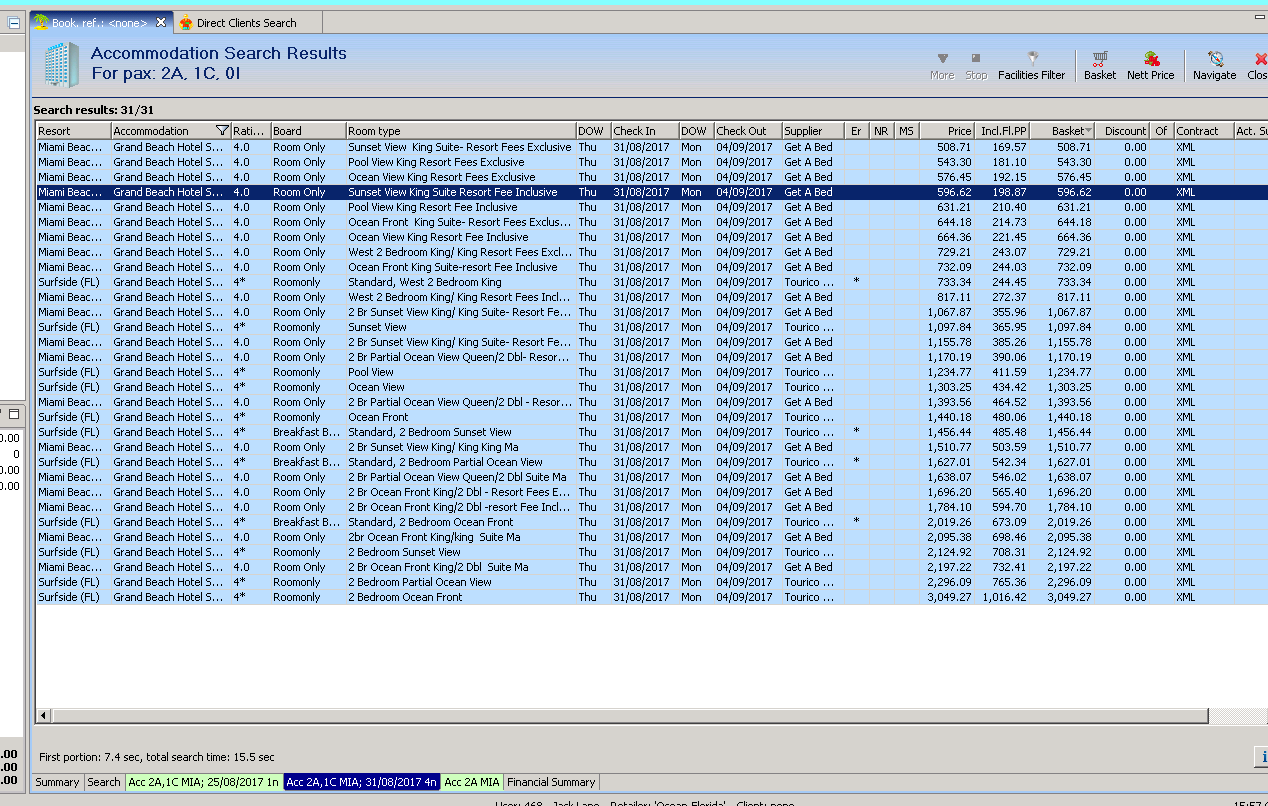Click the Nett Price icon

pyautogui.click(x=1150, y=60)
